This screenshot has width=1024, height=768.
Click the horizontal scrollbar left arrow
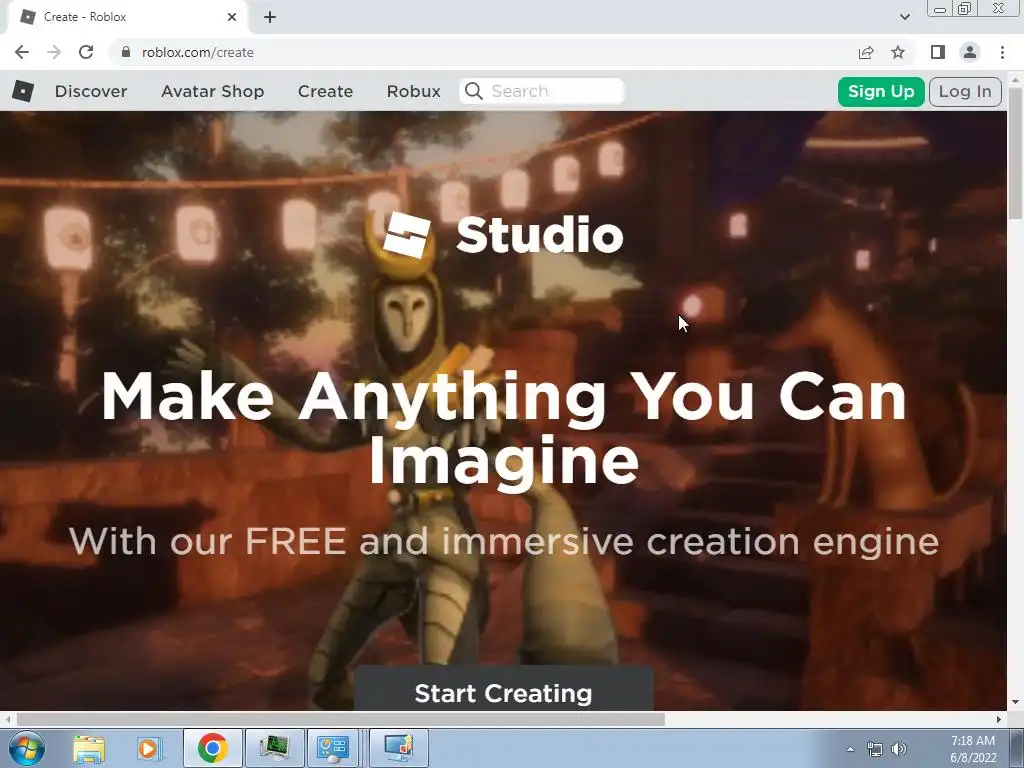pyautogui.click(x=7, y=719)
